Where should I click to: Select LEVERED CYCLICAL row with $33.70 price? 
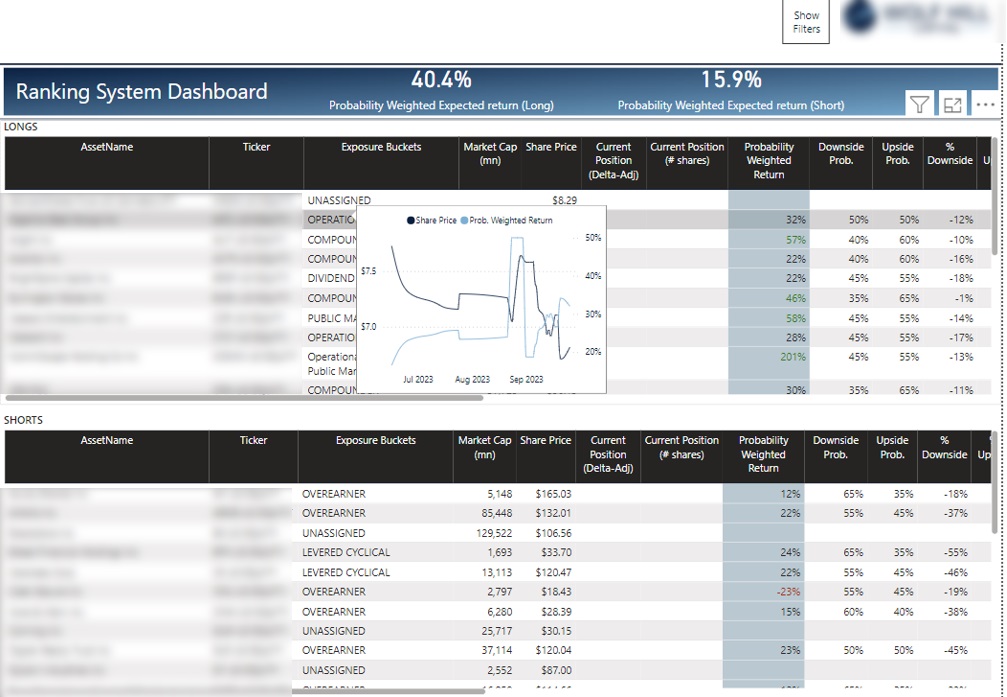tap(346, 552)
